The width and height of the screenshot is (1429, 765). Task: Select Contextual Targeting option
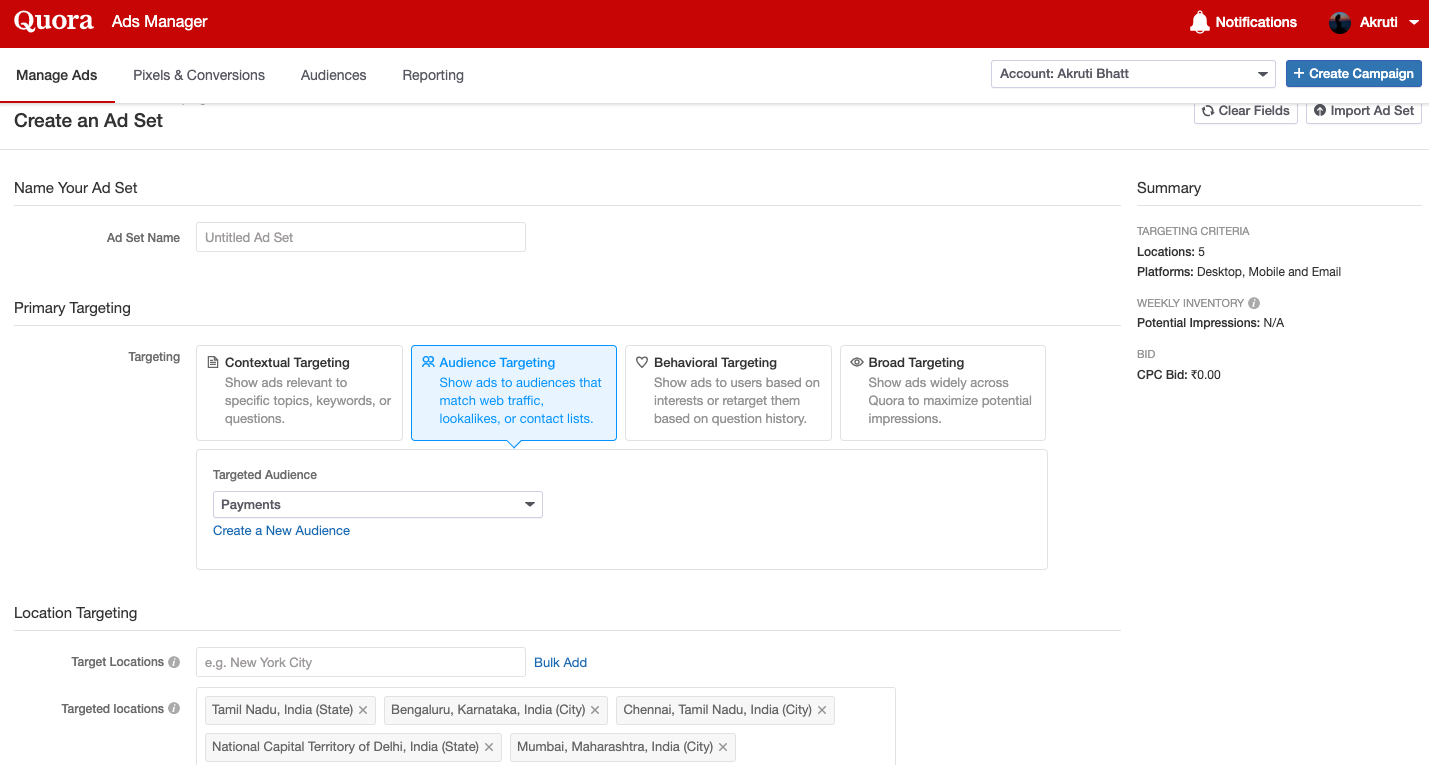[x=299, y=393]
